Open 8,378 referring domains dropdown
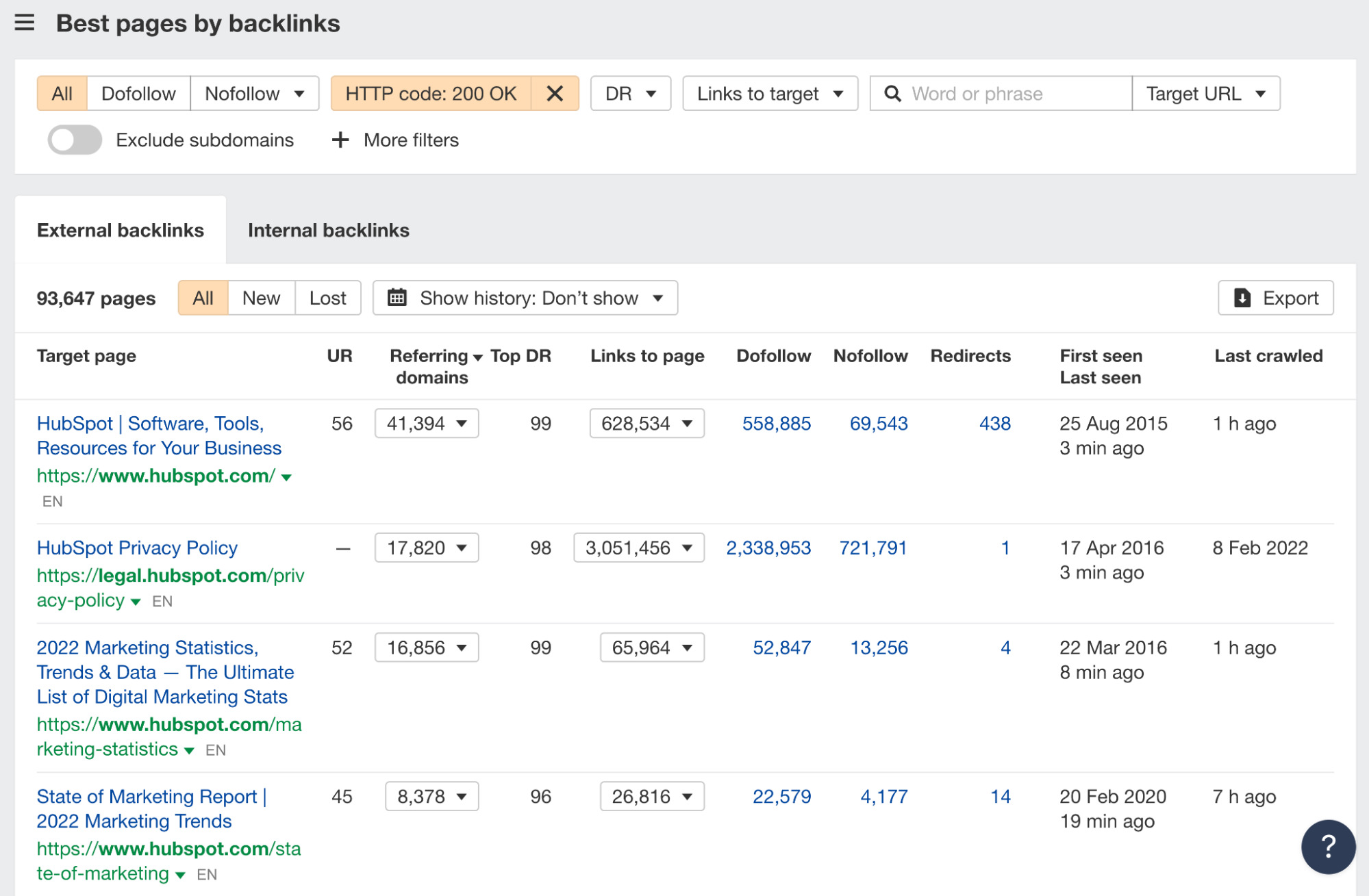Viewport: 1369px width, 896px height. point(432,796)
